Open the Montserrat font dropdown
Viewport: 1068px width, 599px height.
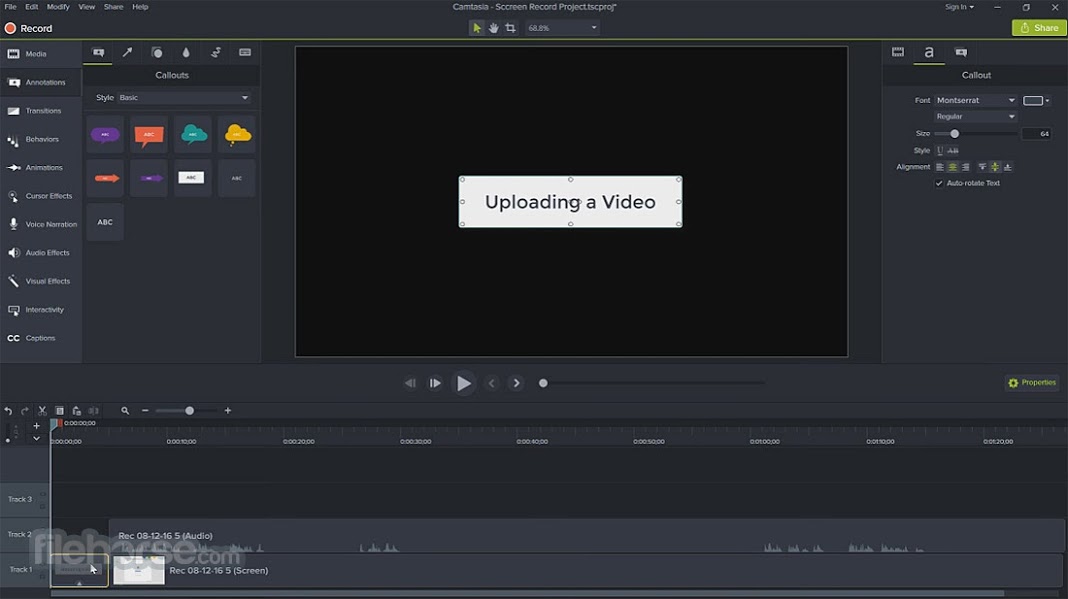(975, 100)
